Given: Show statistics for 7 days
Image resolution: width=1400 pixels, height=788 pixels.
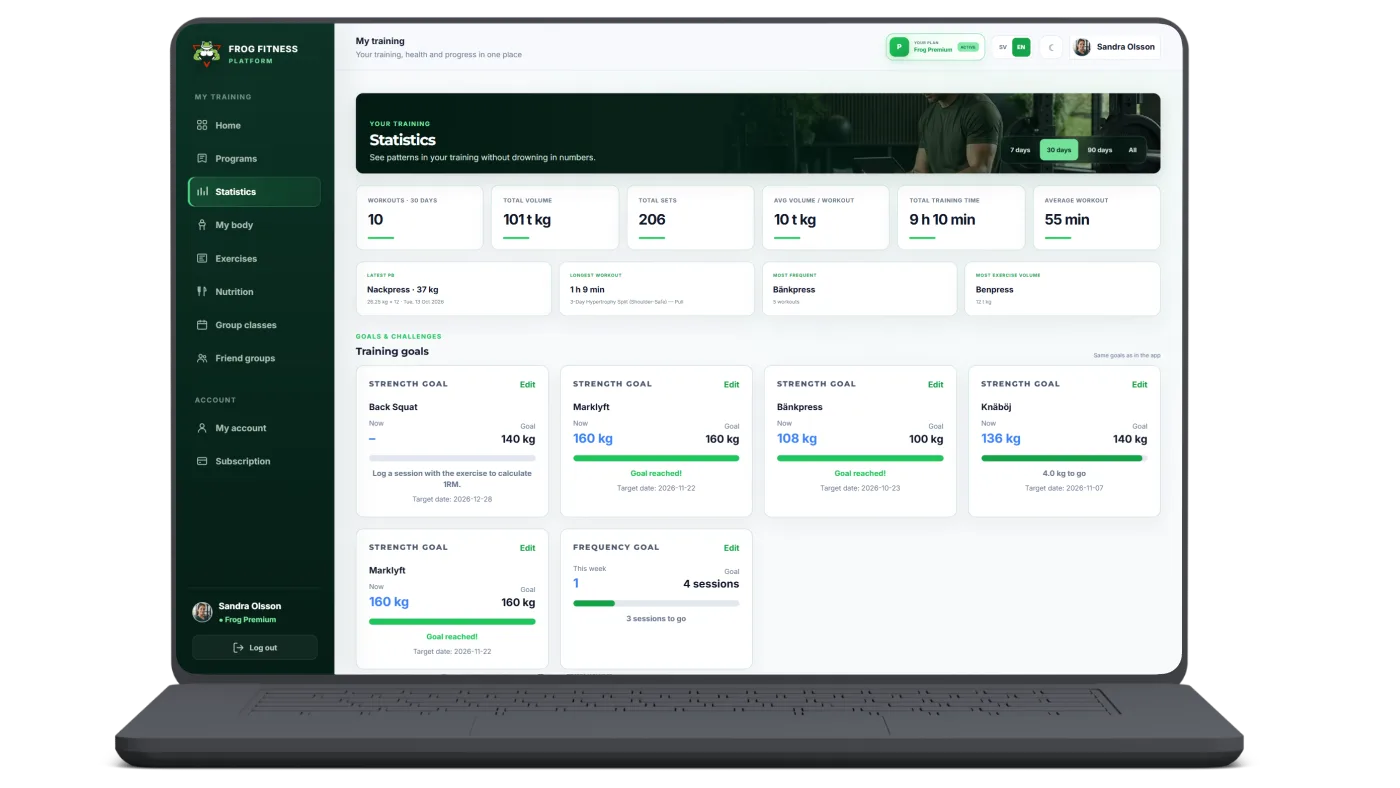Looking at the screenshot, I should pyautogui.click(x=1020, y=150).
